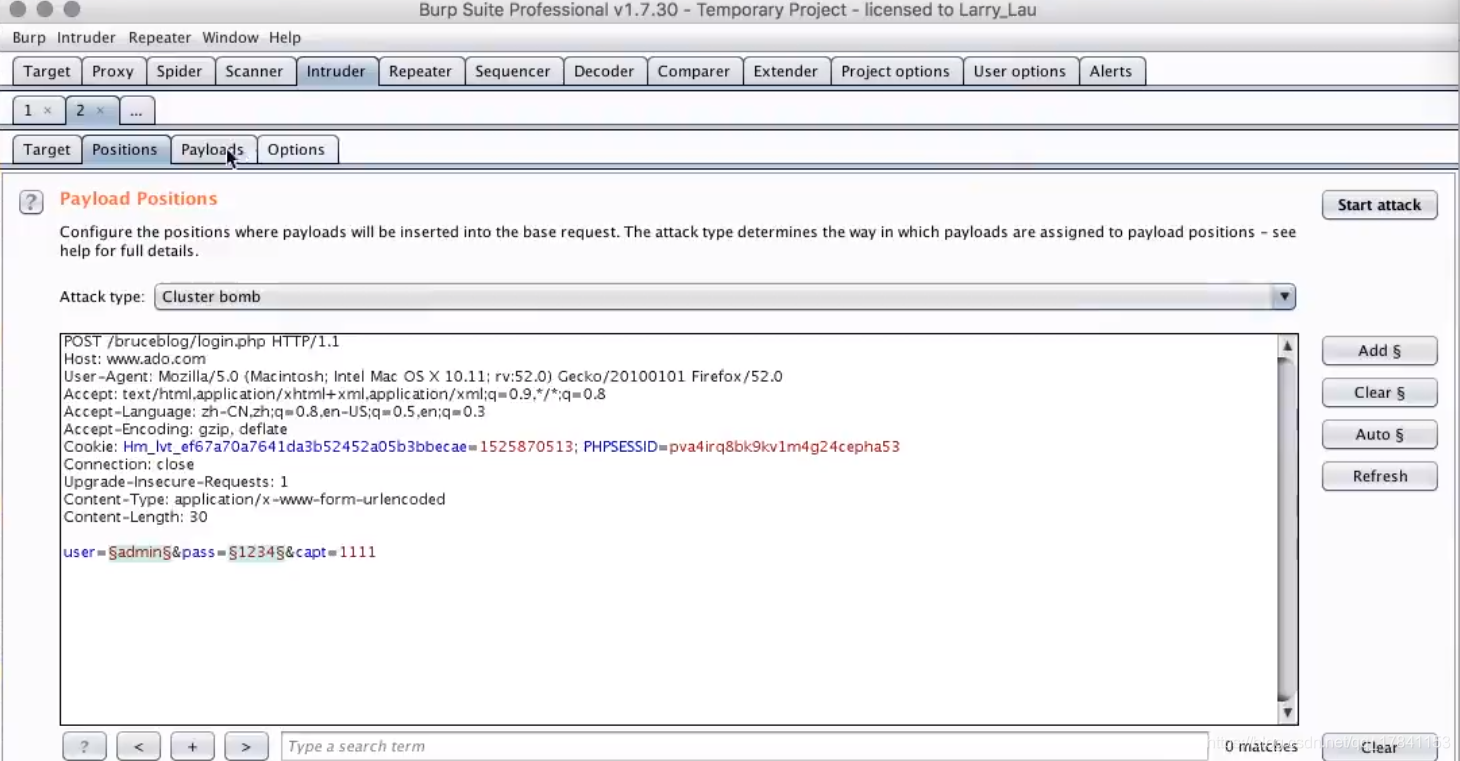Viewport: 1460px width, 761px height.
Task: Click the Clear search button
Action: point(1379,747)
